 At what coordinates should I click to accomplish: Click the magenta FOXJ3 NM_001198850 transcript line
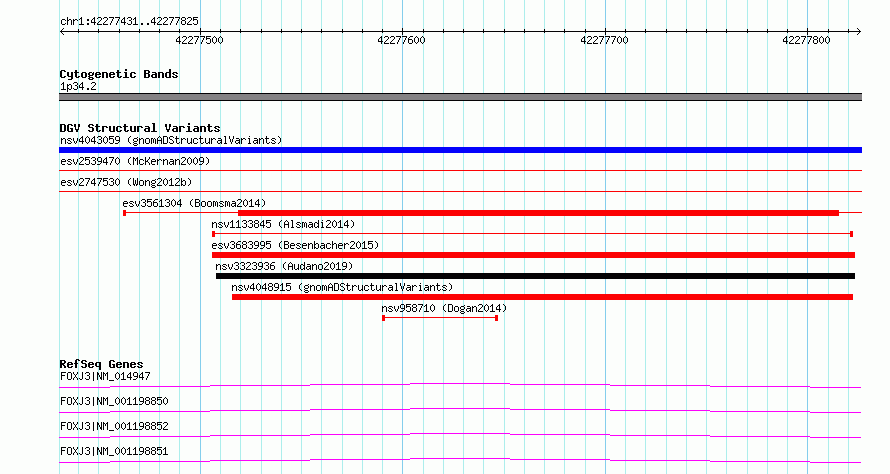click(460, 410)
